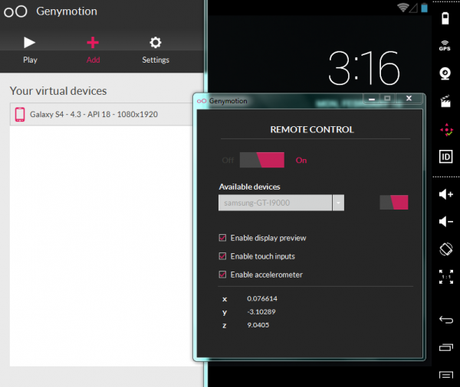Uncheck Enable touch inputs
460x387 pixels.
[222, 256]
